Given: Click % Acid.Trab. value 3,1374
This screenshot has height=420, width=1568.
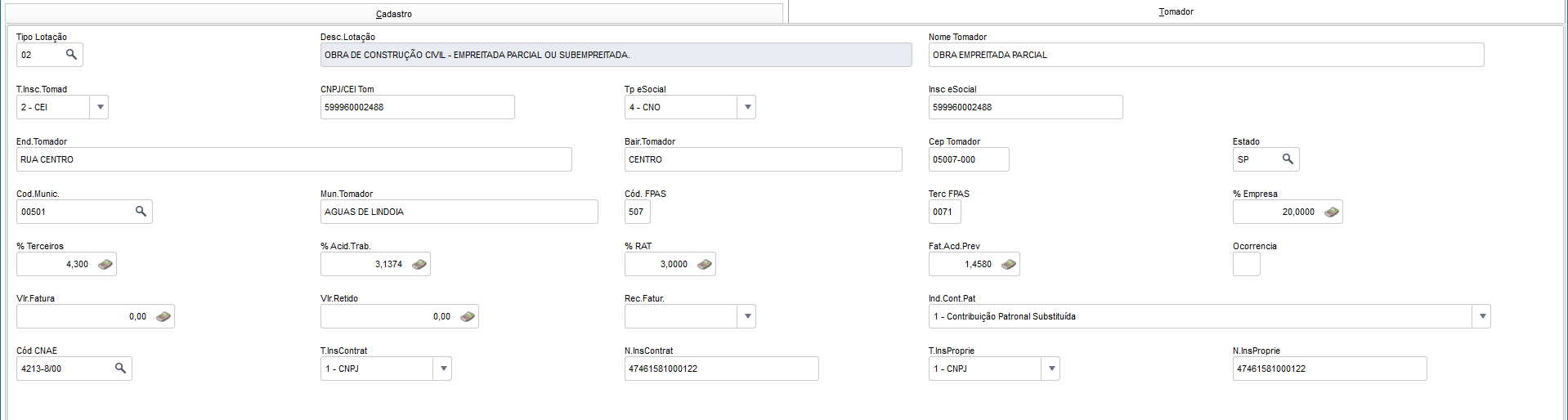Looking at the screenshot, I should click(x=388, y=264).
